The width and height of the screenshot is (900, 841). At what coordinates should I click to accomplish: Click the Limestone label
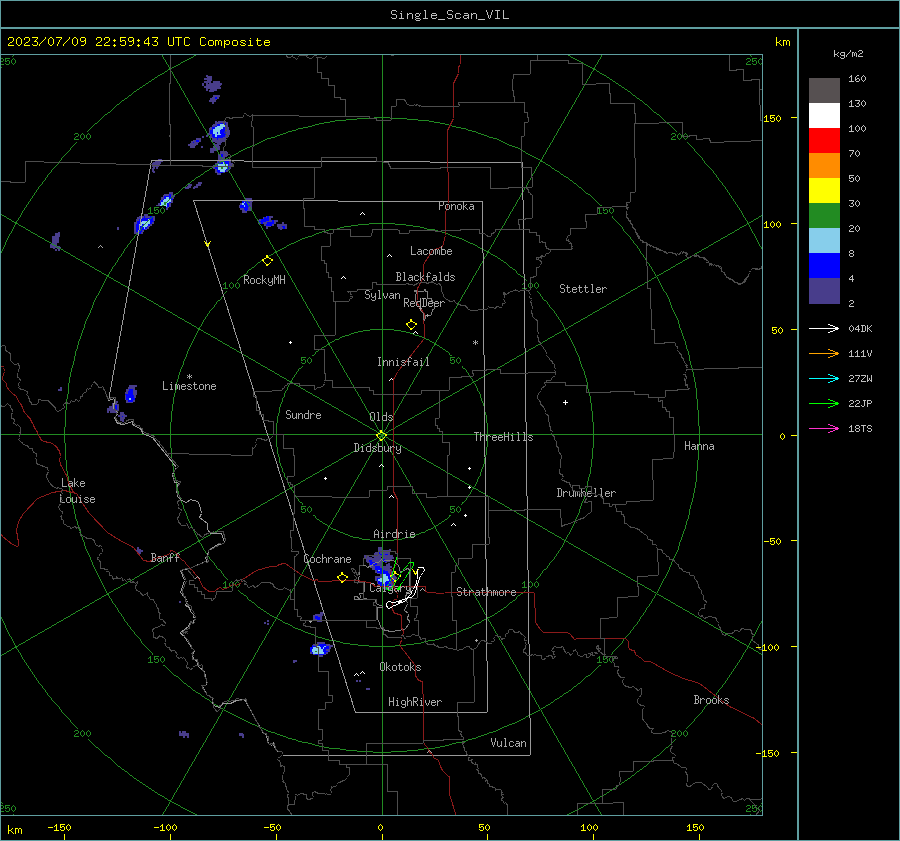point(189,386)
